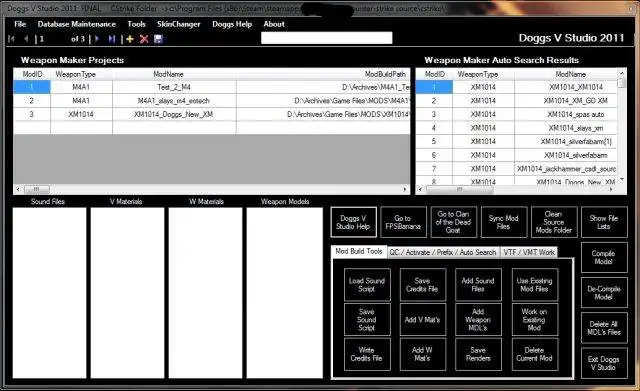Click the Load Sound Script button
Screen dimensions: 640x391
pos(367,284)
